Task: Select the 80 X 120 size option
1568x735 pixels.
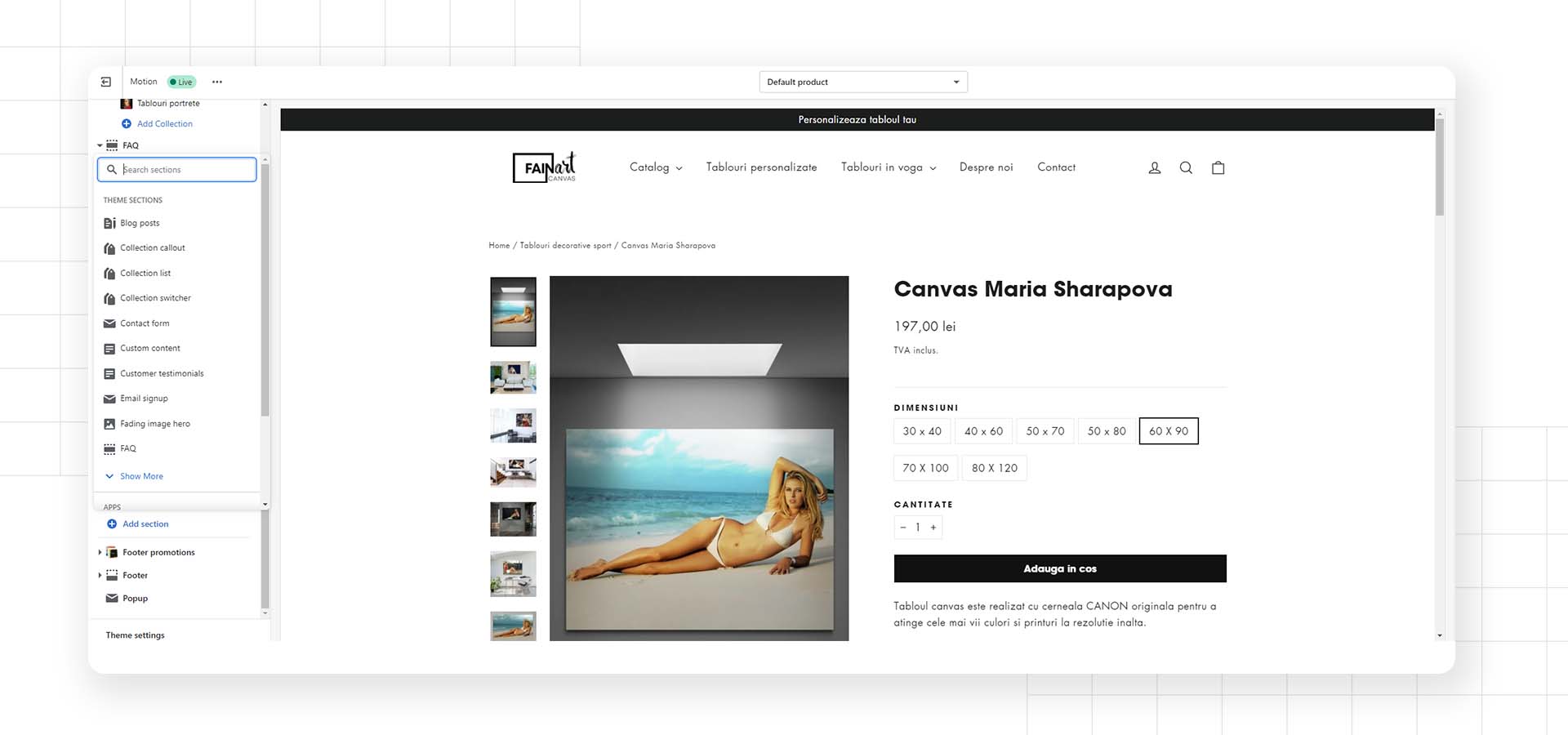Action: [x=995, y=468]
